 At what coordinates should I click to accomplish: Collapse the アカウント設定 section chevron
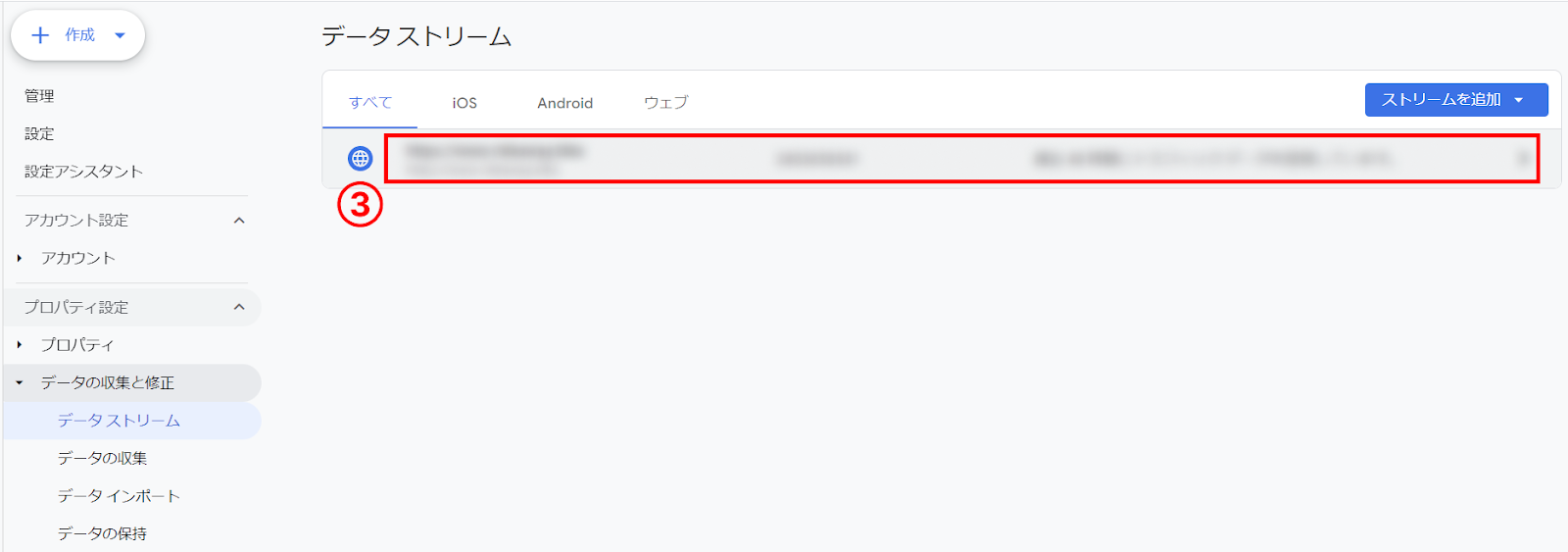[239, 221]
